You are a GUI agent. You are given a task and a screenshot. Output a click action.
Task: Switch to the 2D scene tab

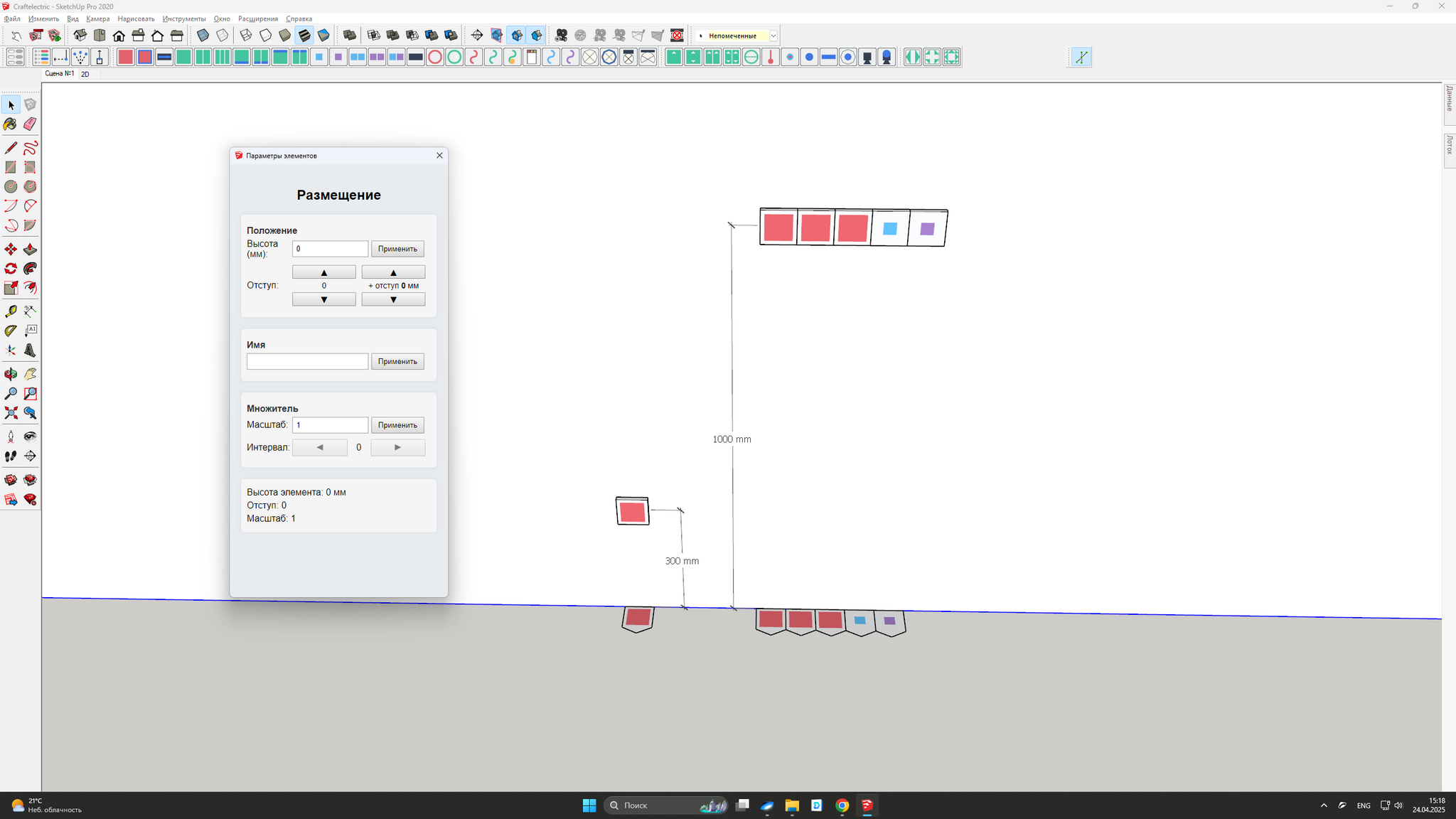[x=85, y=74]
